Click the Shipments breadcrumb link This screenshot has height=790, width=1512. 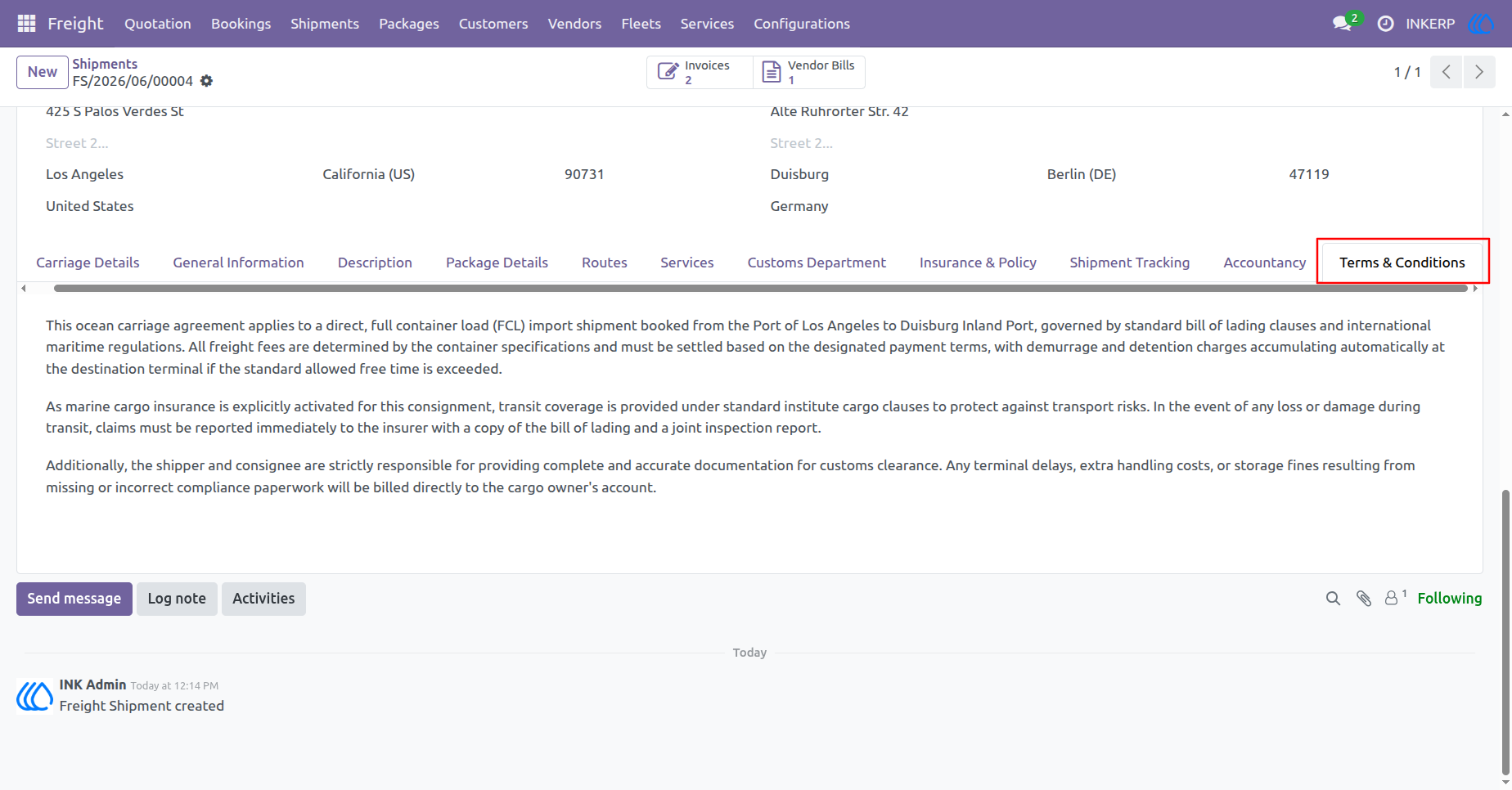click(105, 64)
